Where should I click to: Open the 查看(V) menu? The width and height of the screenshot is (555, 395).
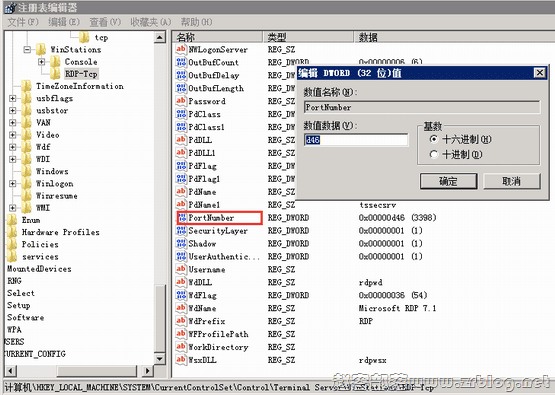tap(105, 22)
